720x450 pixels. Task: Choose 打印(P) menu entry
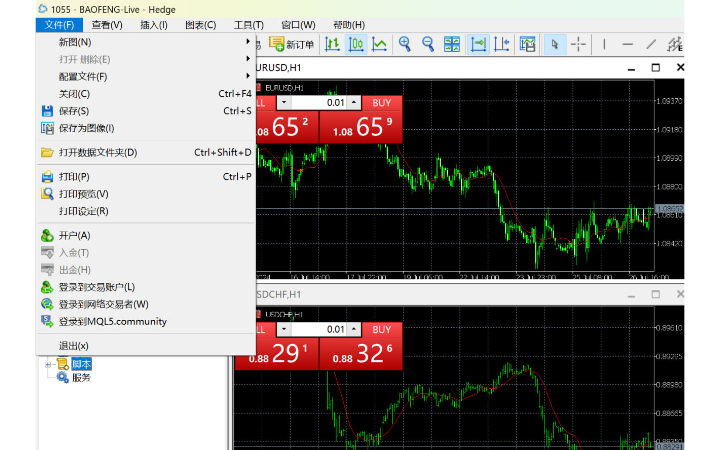click(146, 177)
